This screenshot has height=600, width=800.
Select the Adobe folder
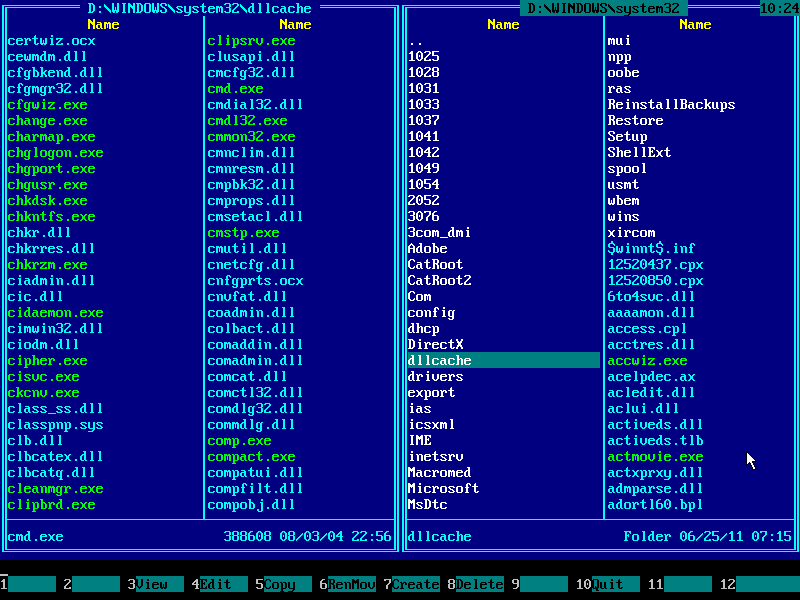428,248
